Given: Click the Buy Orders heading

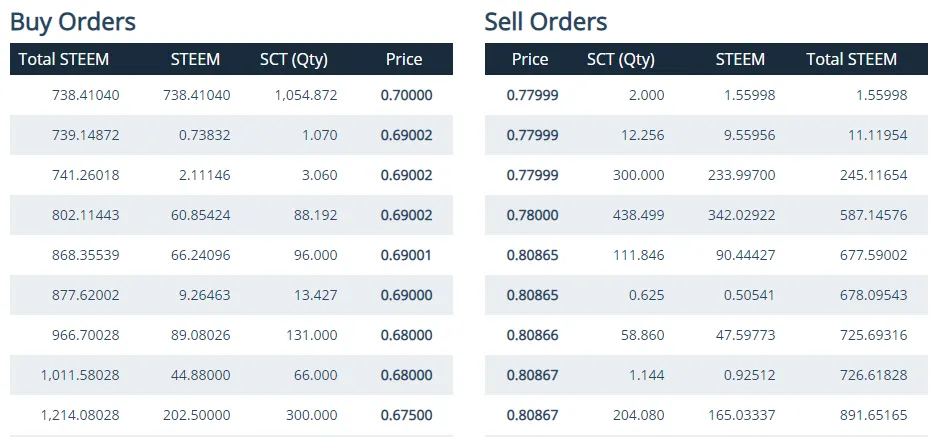Looking at the screenshot, I should coord(73,21).
